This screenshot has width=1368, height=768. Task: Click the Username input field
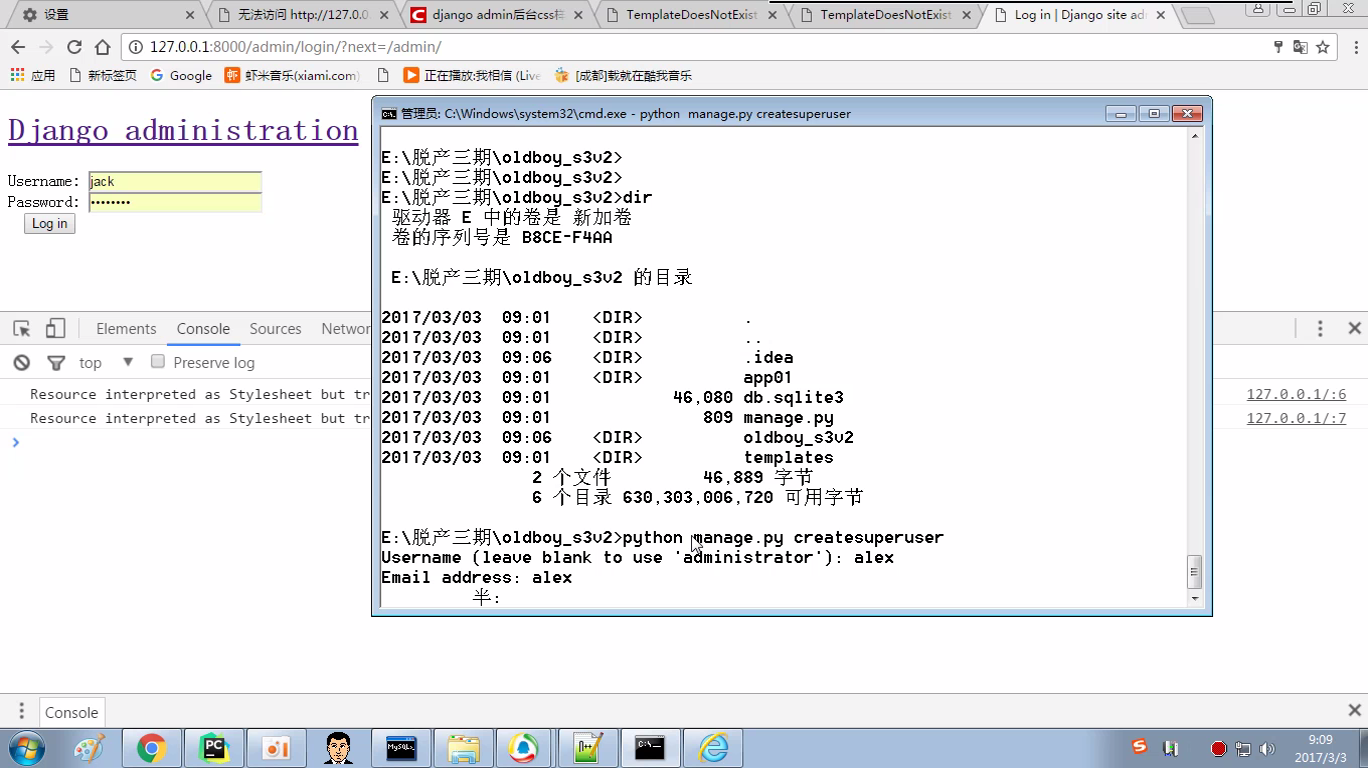pos(175,181)
